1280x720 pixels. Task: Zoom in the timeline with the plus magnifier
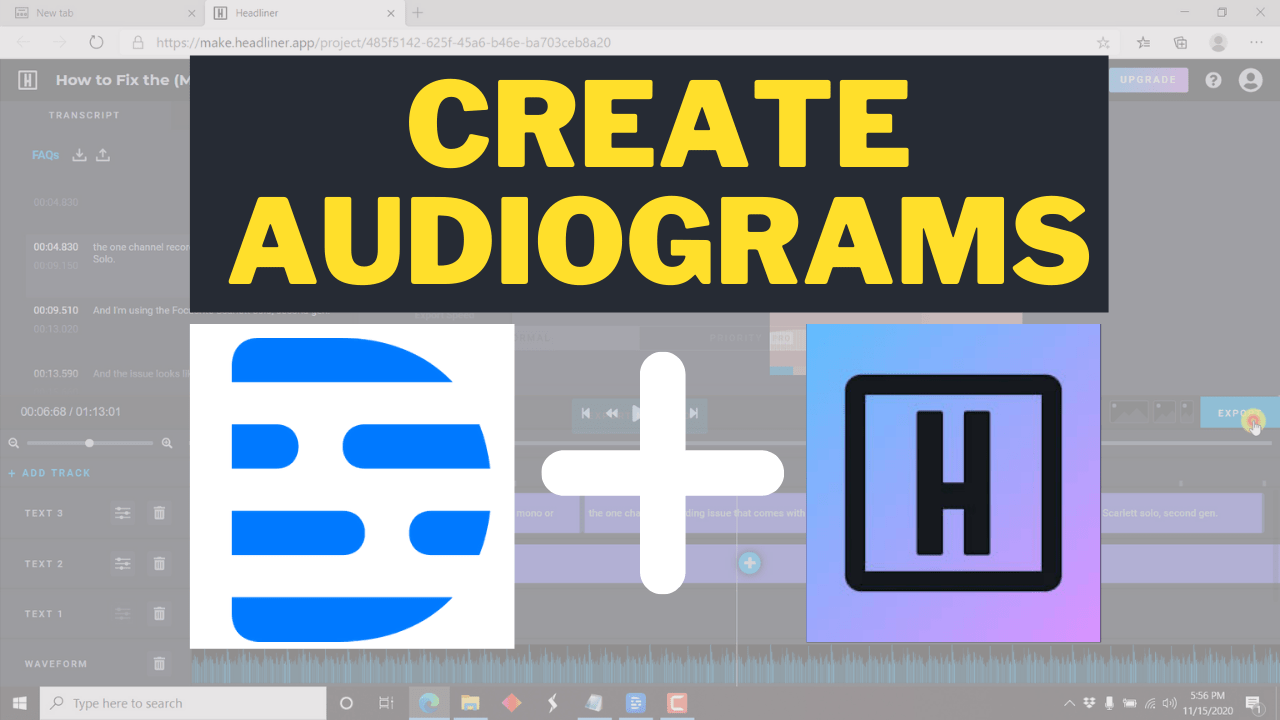167,443
